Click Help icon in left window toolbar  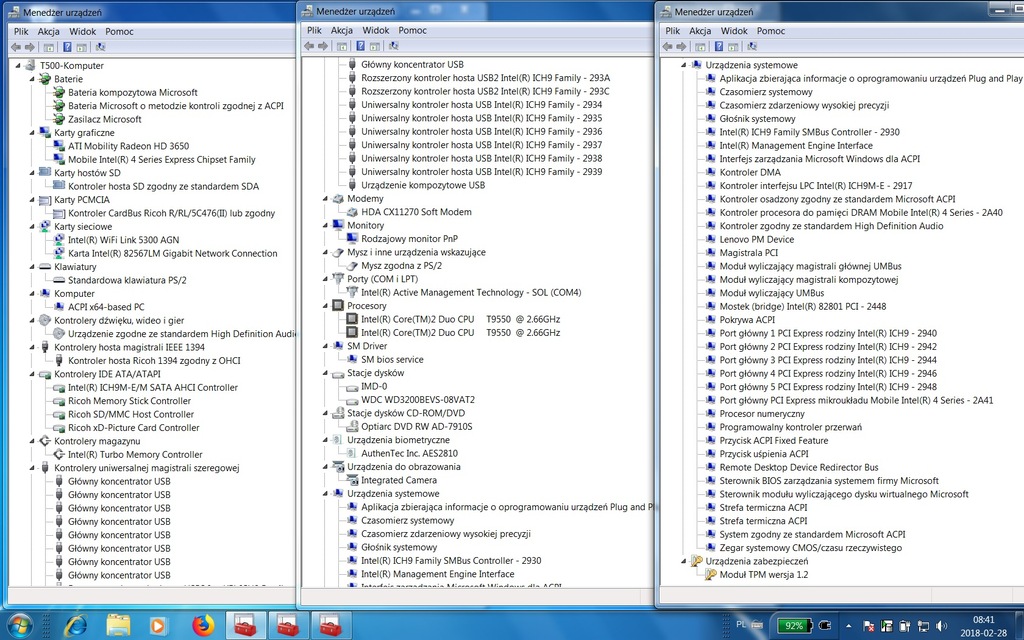(67, 47)
